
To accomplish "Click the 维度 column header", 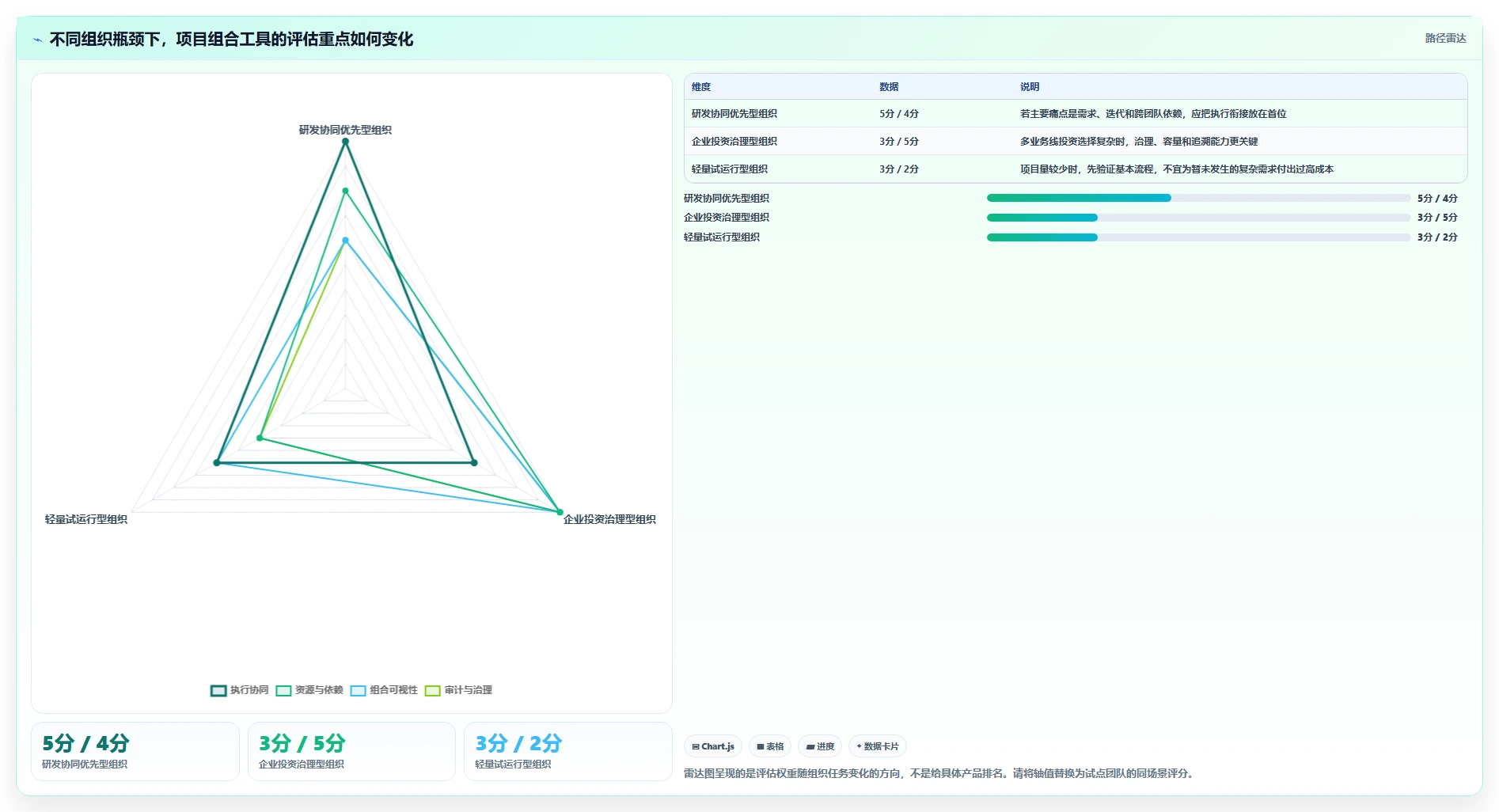I will [701, 87].
